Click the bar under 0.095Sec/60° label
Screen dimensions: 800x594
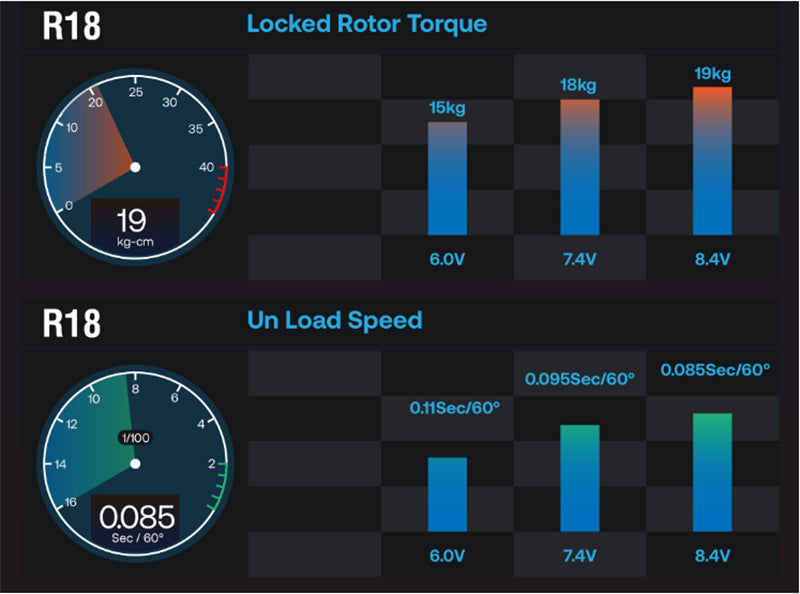[580, 478]
